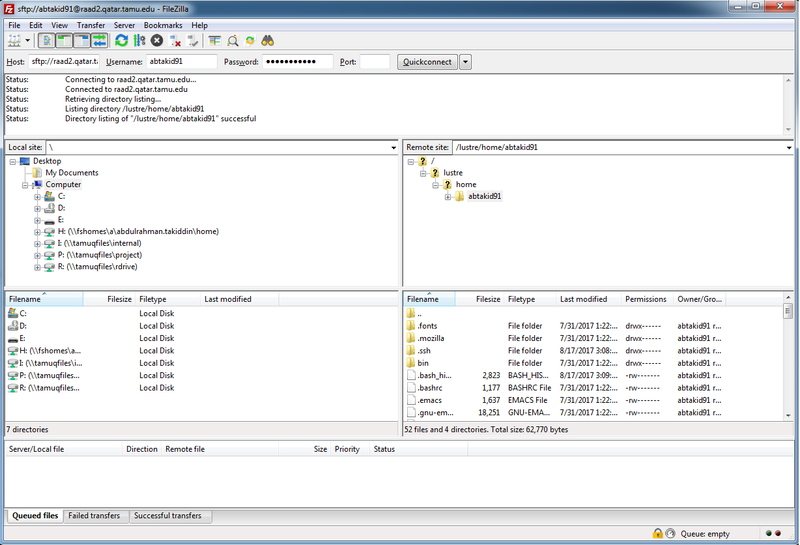Cancel current operation with the stop icon
This screenshot has width=800, height=545.
[157, 41]
